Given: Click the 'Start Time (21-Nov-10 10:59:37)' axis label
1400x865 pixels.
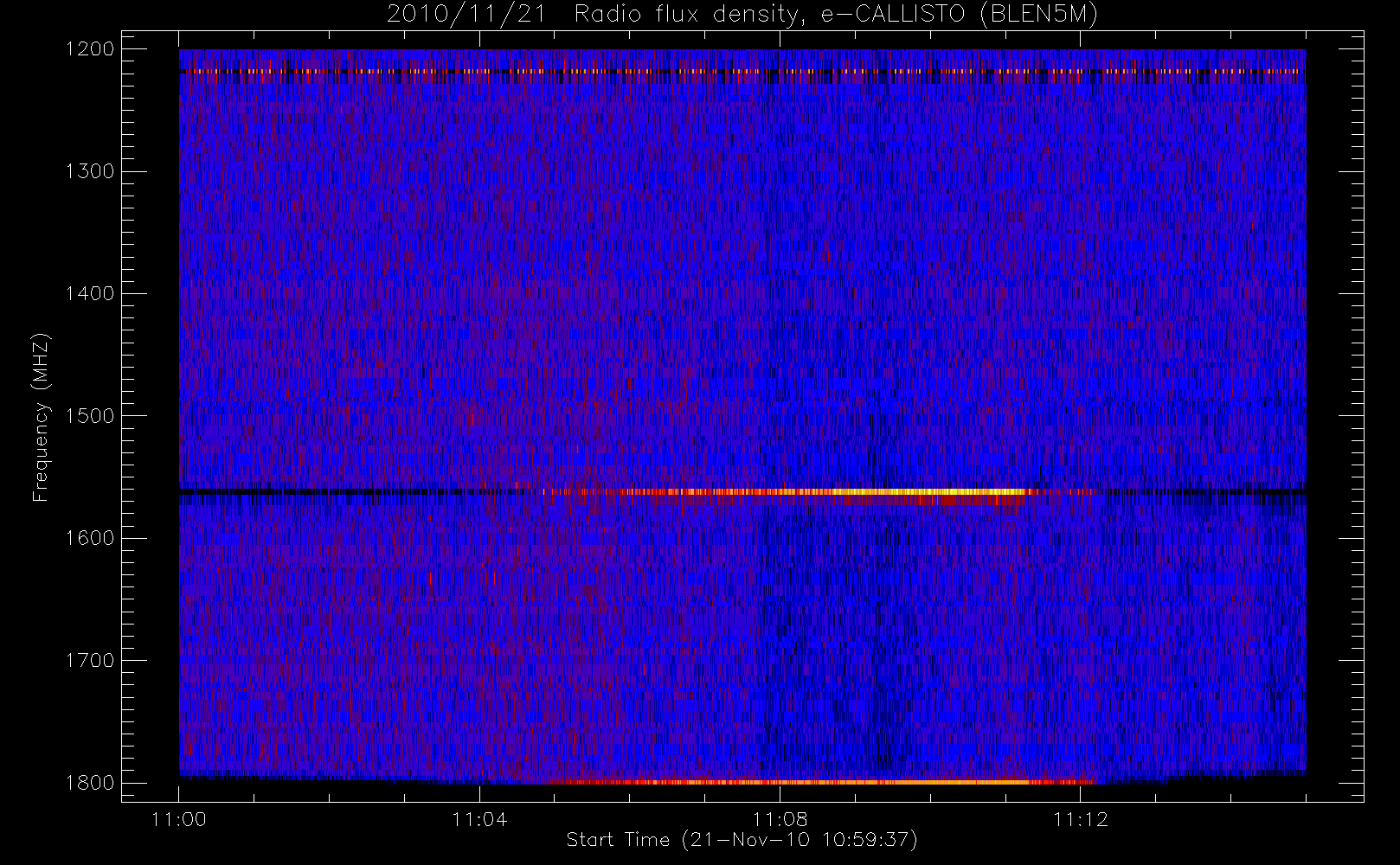Looking at the screenshot, I should [742, 840].
